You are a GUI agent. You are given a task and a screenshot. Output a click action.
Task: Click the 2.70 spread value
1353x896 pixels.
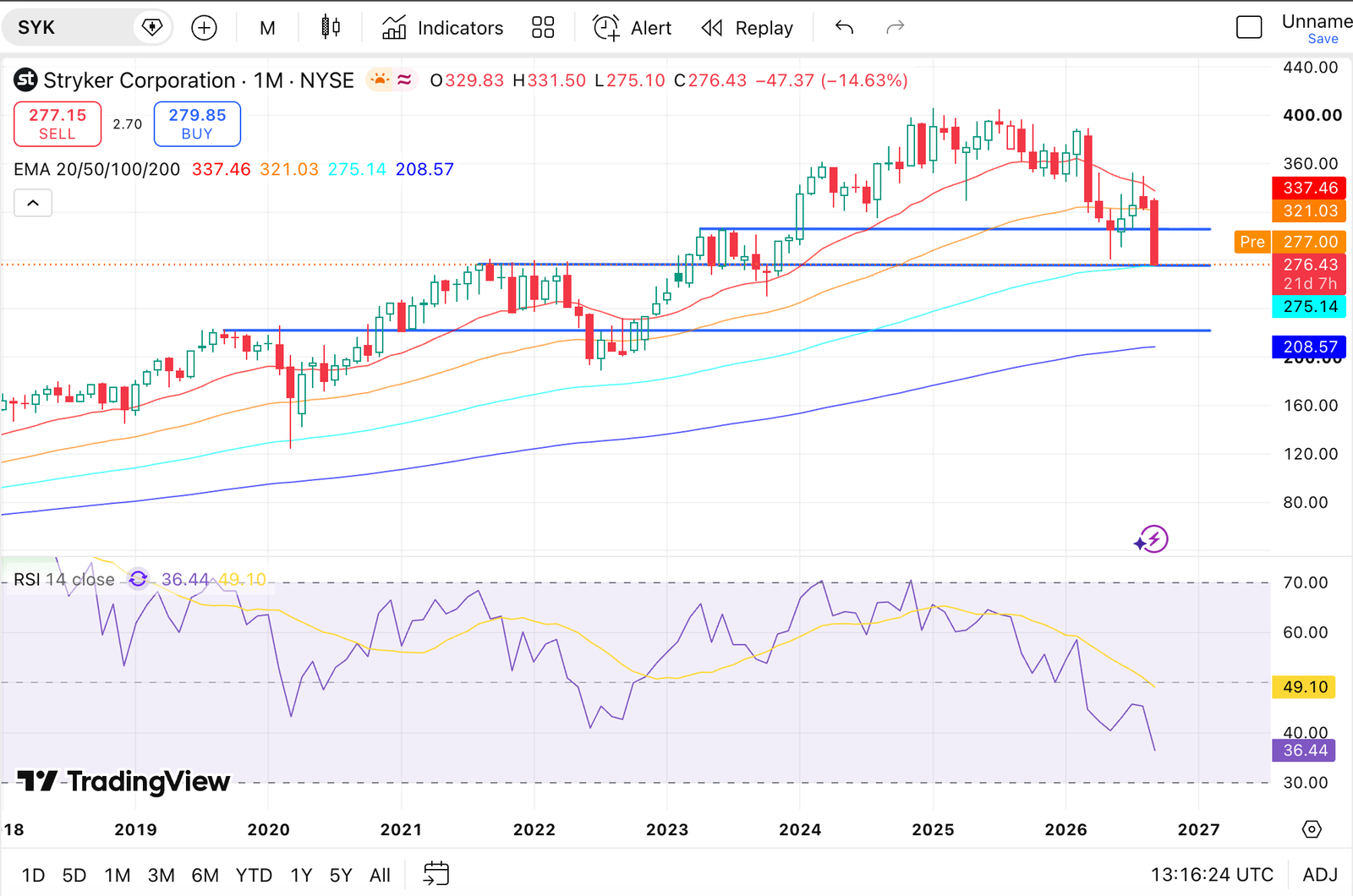[x=128, y=124]
